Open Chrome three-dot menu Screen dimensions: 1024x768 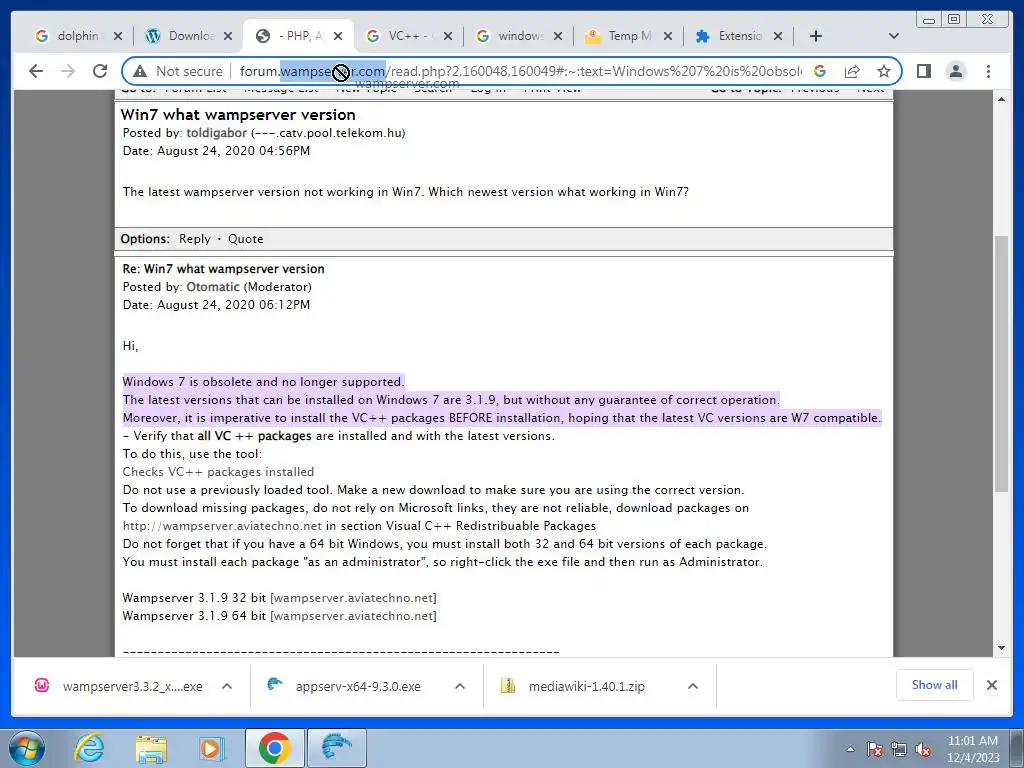click(988, 71)
